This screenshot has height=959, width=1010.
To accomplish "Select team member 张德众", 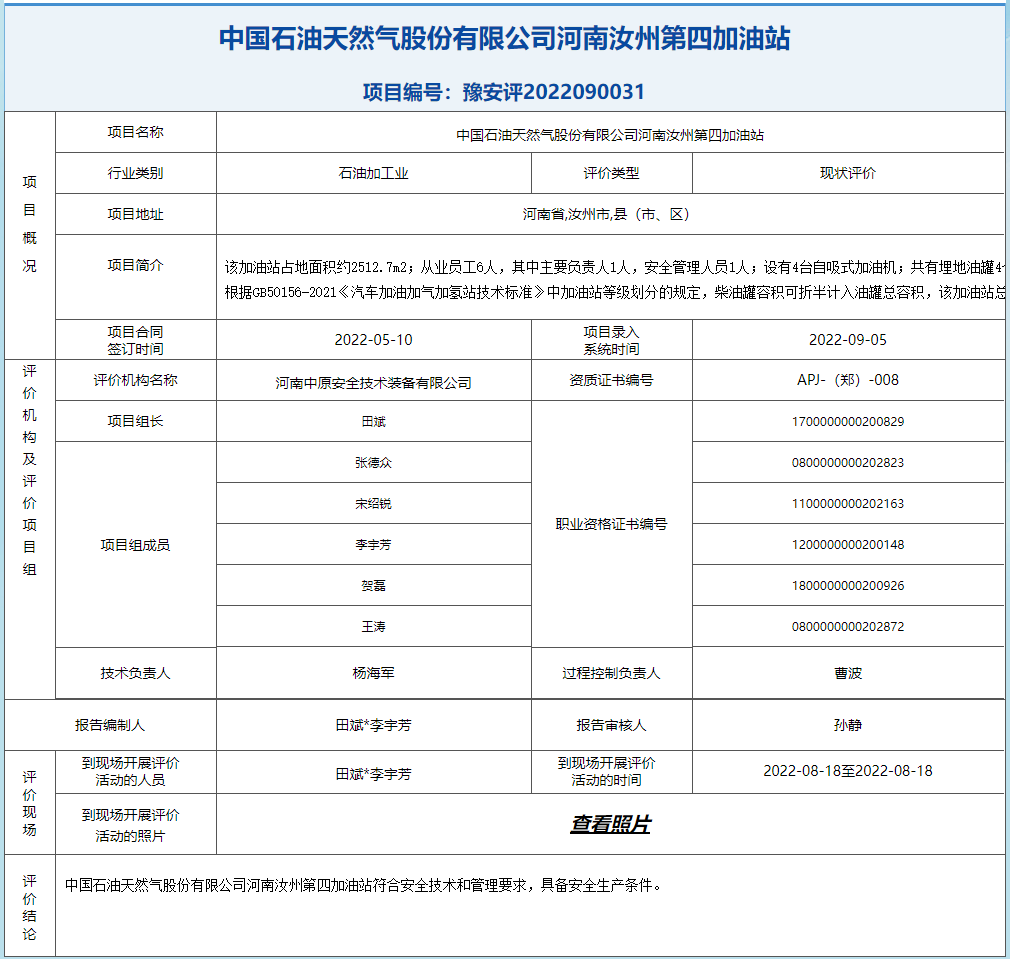I will [373, 463].
